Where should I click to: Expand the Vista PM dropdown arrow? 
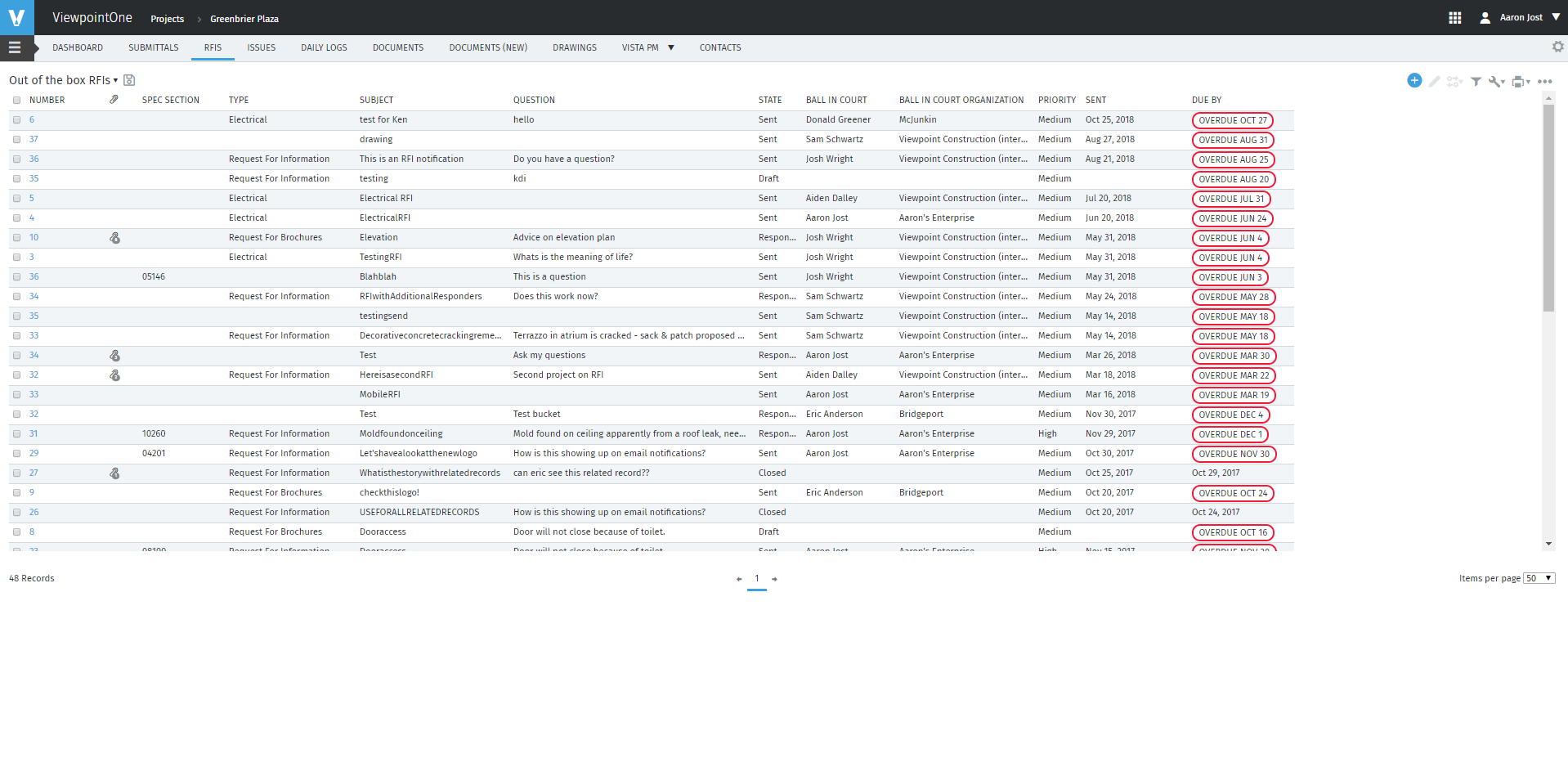click(x=671, y=47)
